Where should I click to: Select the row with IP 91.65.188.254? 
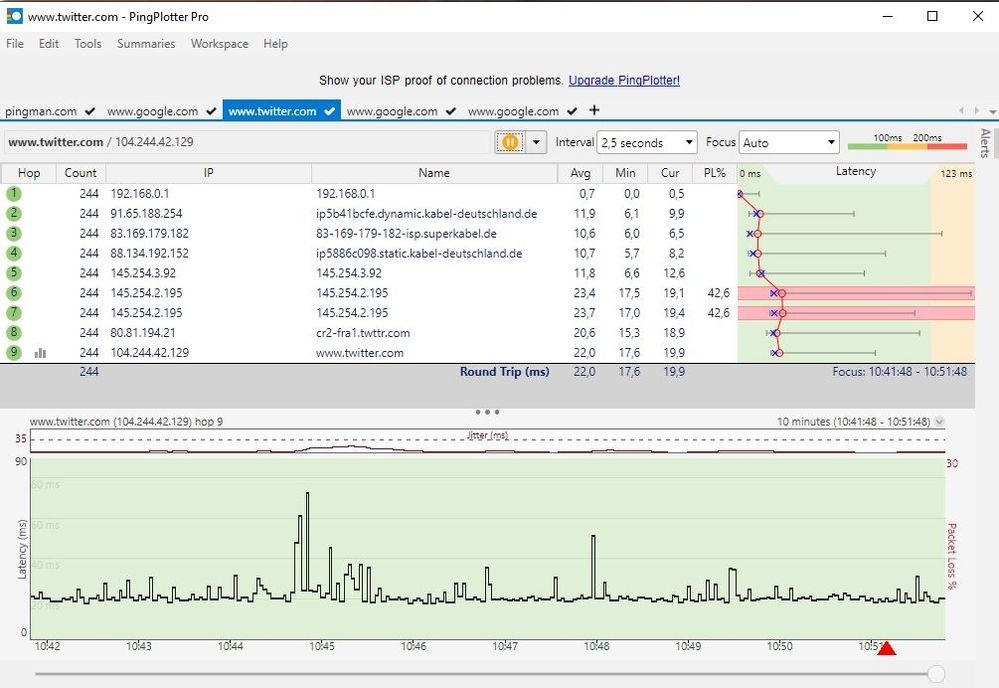coord(487,213)
